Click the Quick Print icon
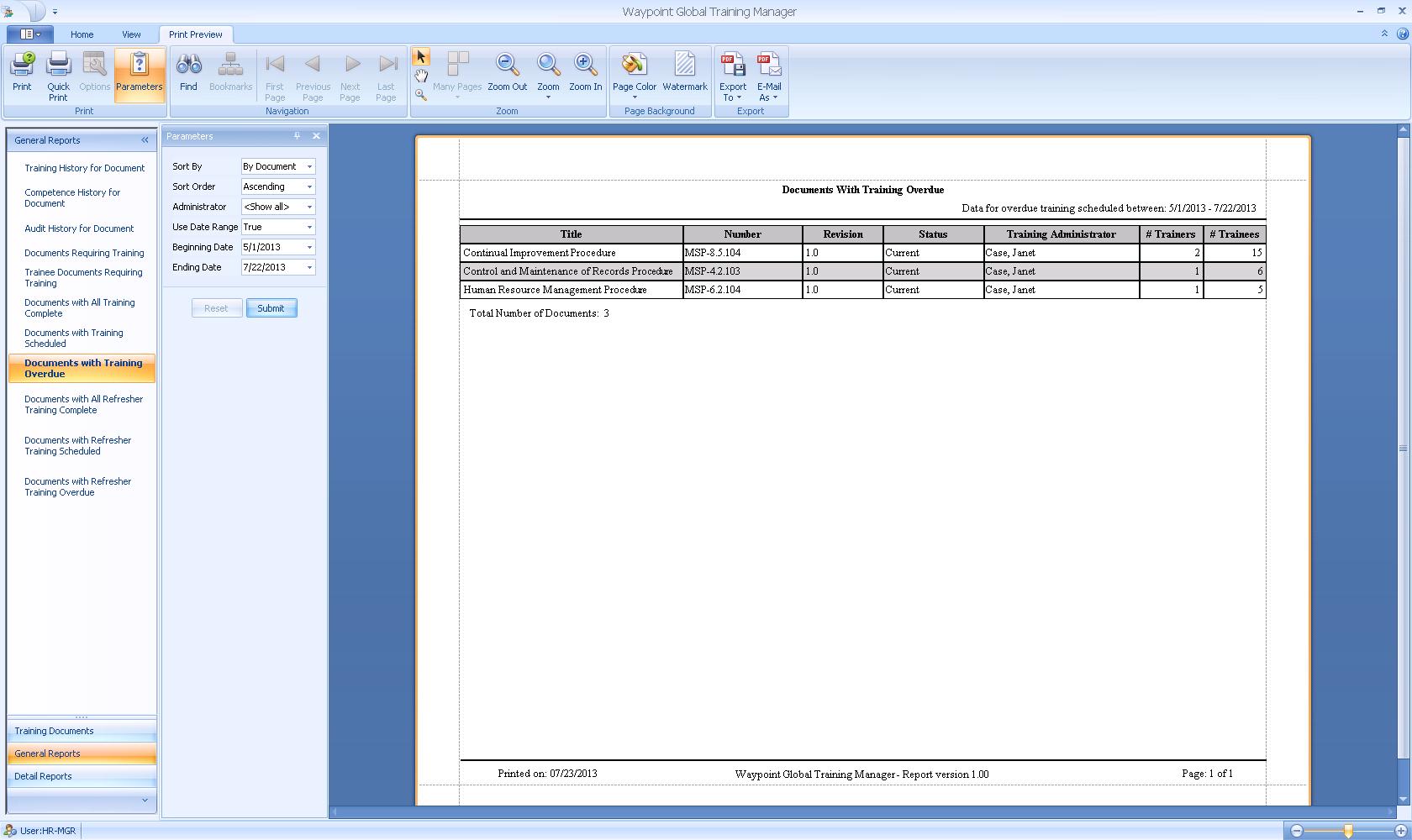Viewport: 1412px width, 840px height. (x=58, y=74)
